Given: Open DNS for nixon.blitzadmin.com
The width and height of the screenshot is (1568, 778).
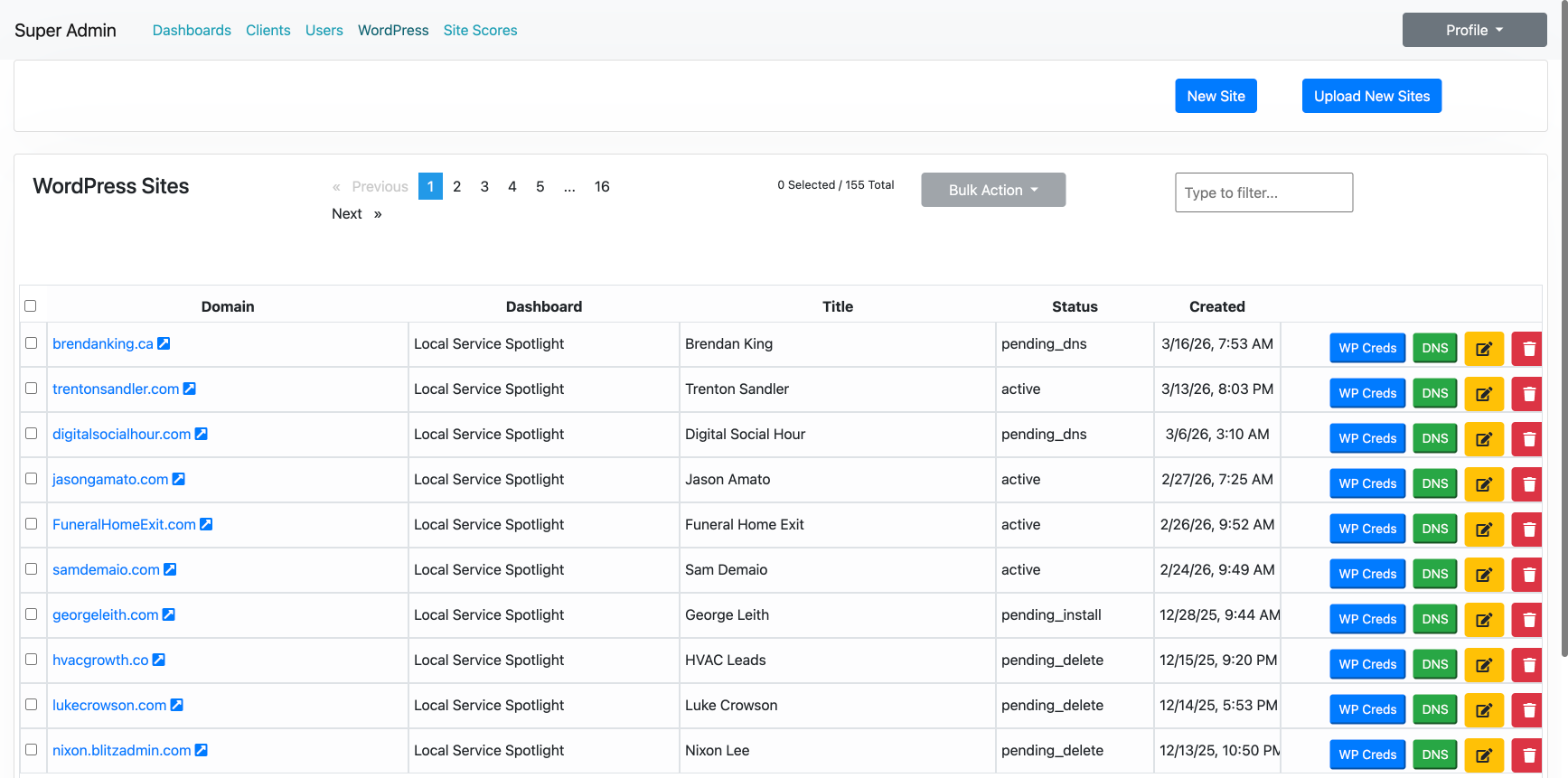Looking at the screenshot, I should pyautogui.click(x=1435, y=755).
